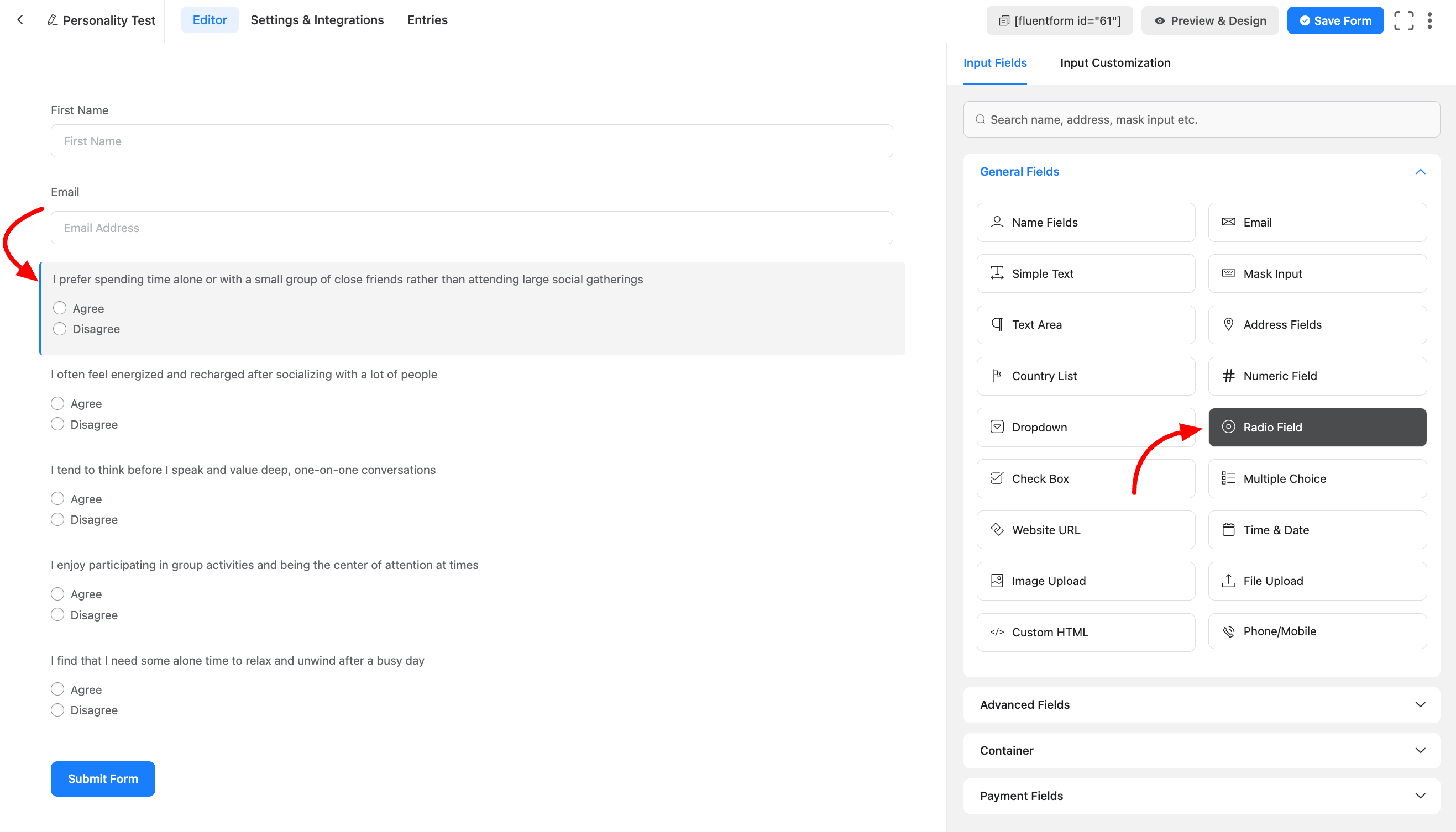Click the fullscreen toggle icon

[x=1403, y=20]
